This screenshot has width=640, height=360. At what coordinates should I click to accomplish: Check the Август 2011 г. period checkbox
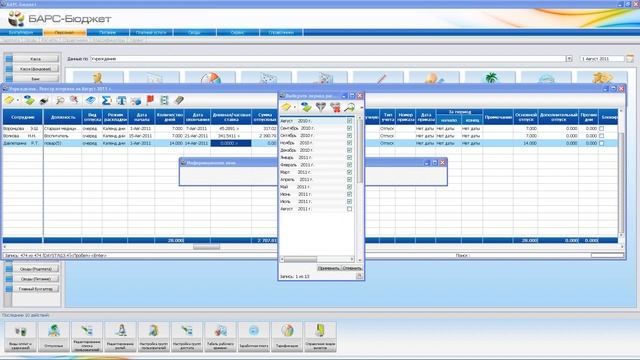tap(349, 209)
